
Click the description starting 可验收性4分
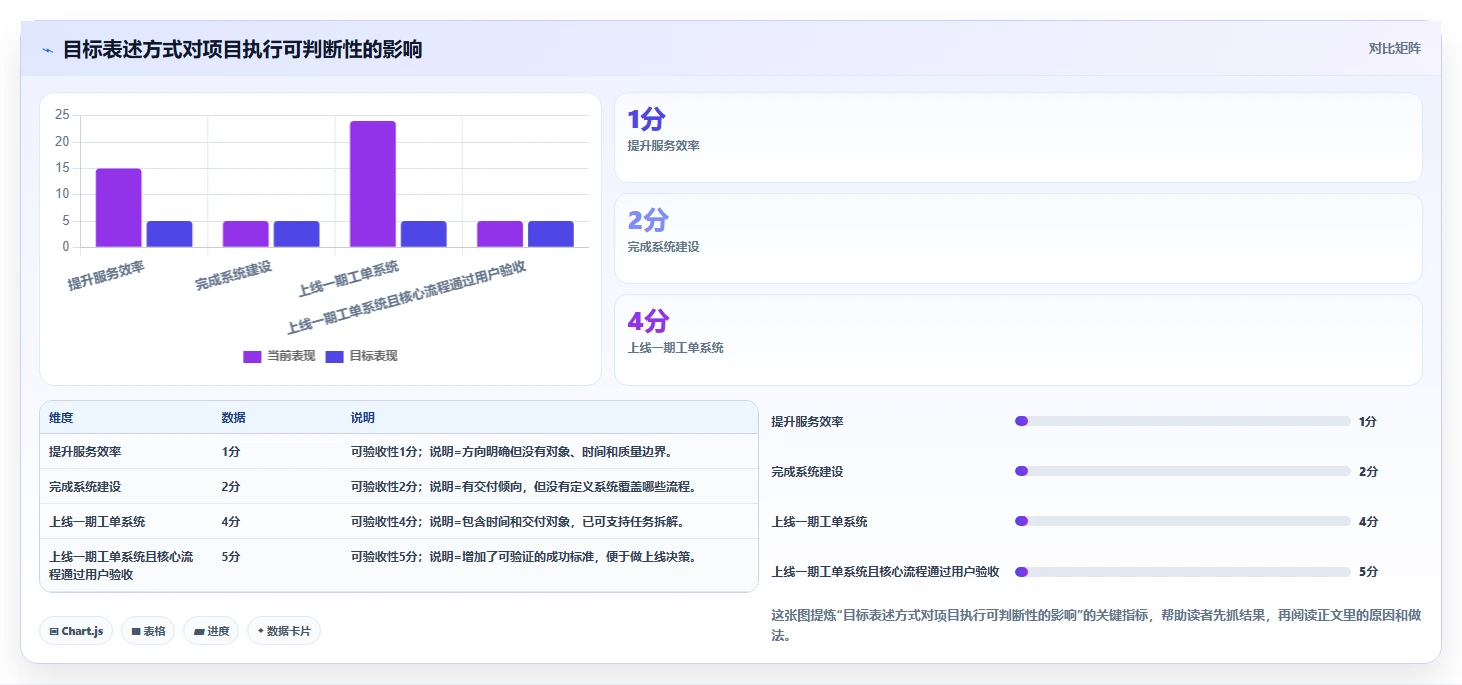(517, 522)
